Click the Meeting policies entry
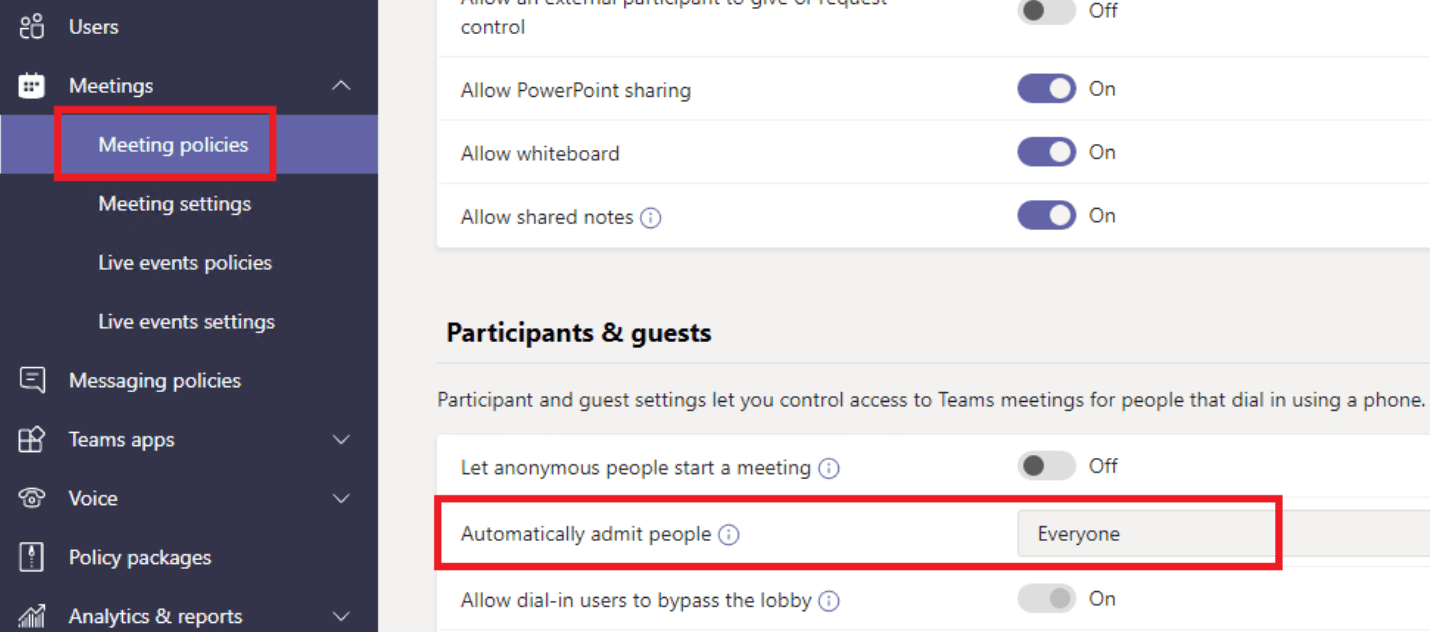Viewport: 1430px width, 632px height. pyautogui.click(x=172, y=144)
